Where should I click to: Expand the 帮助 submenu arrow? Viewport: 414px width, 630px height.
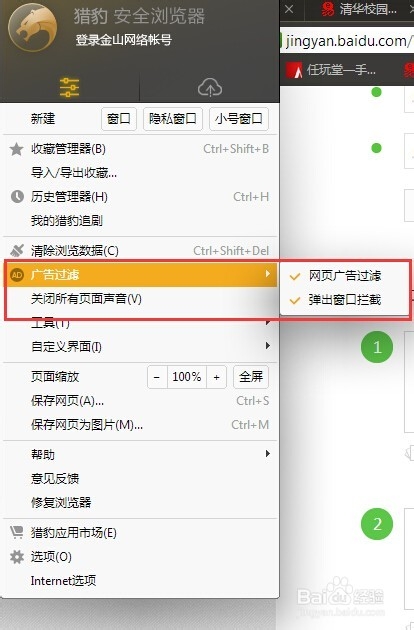[268, 454]
